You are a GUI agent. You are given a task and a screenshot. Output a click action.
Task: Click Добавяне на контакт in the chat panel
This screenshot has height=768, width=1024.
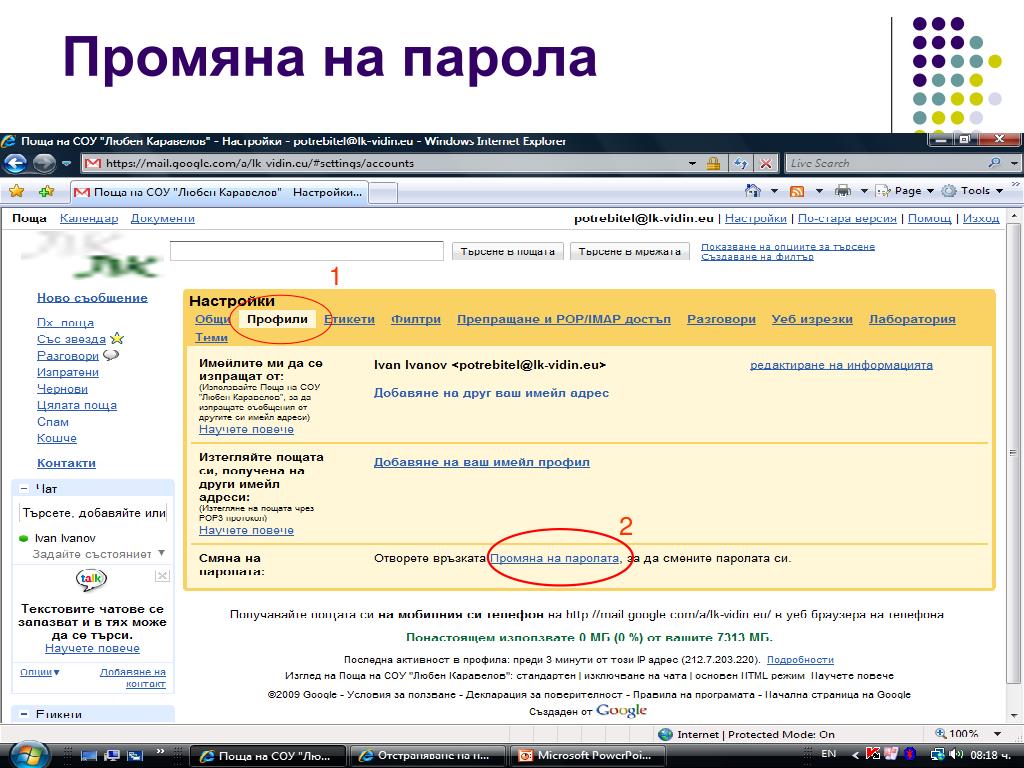pyautogui.click(x=133, y=678)
